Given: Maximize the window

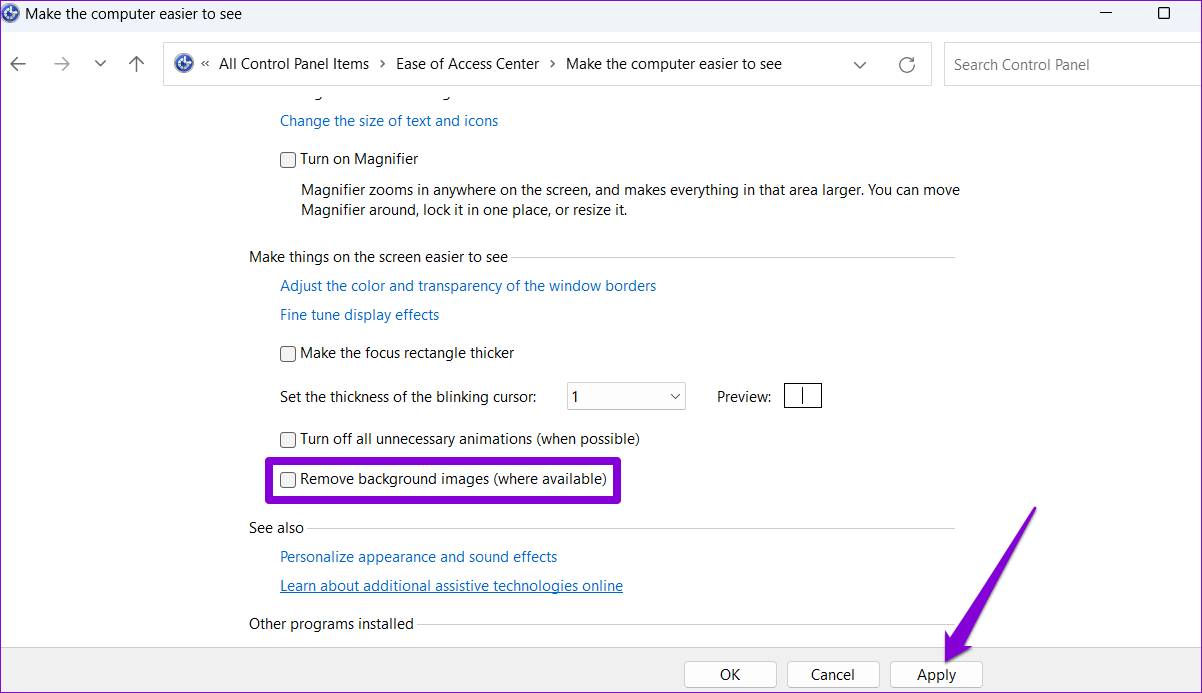Looking at the screenshot, I should (1163, 14).
